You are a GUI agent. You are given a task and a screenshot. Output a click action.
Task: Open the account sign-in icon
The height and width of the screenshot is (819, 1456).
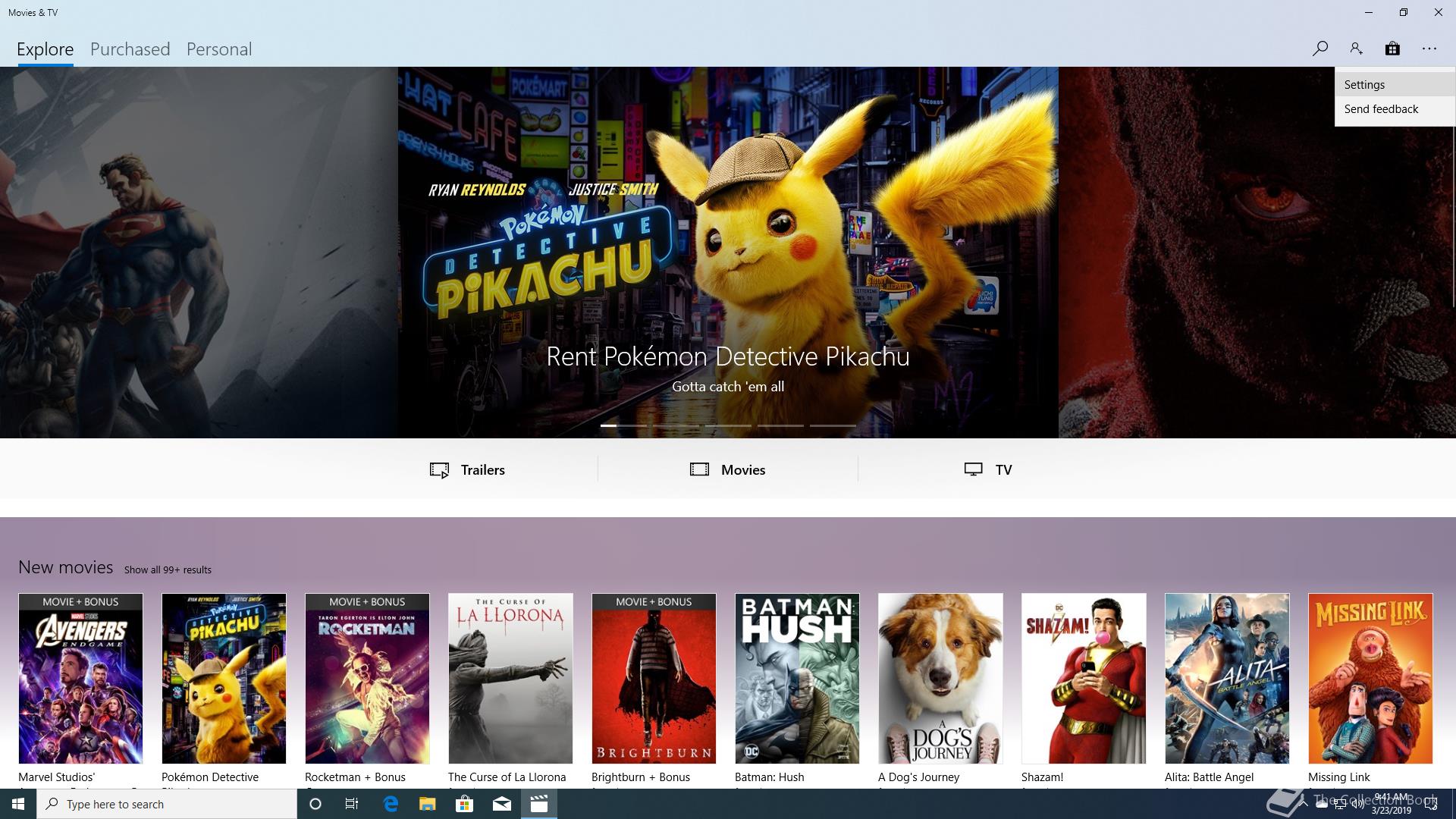point(1356,49)
